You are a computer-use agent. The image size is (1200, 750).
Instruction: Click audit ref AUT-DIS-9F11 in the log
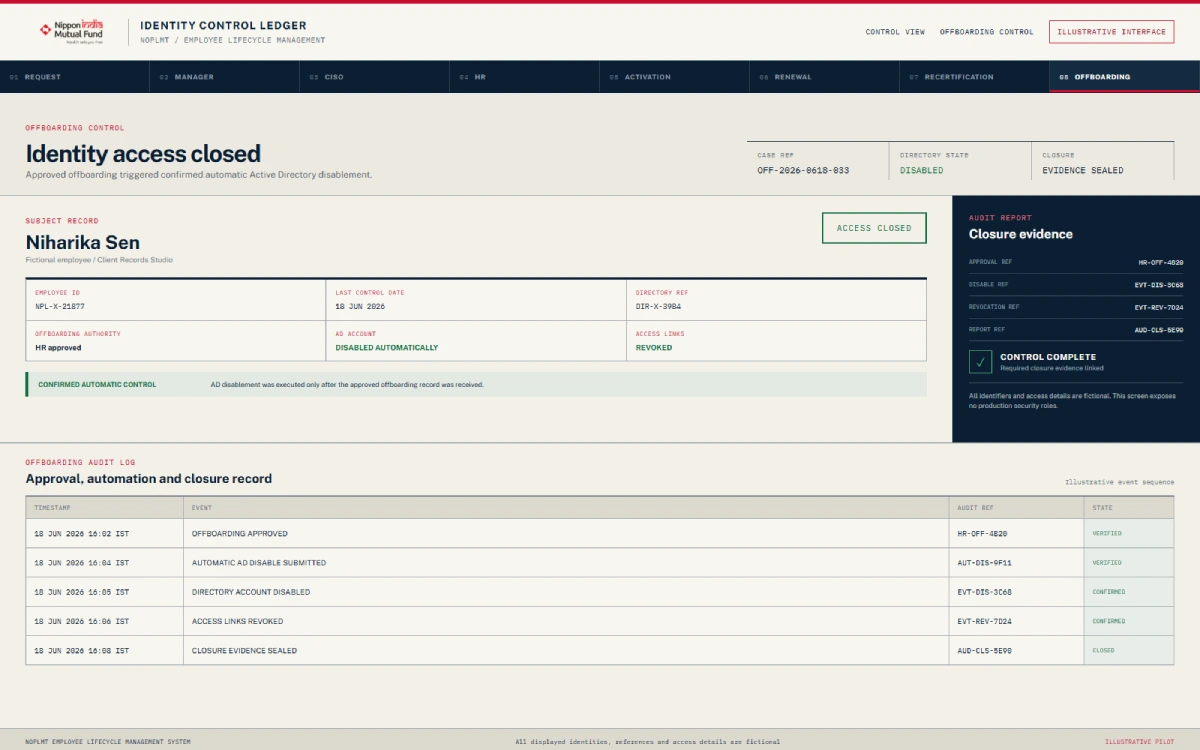click(985, 563)
